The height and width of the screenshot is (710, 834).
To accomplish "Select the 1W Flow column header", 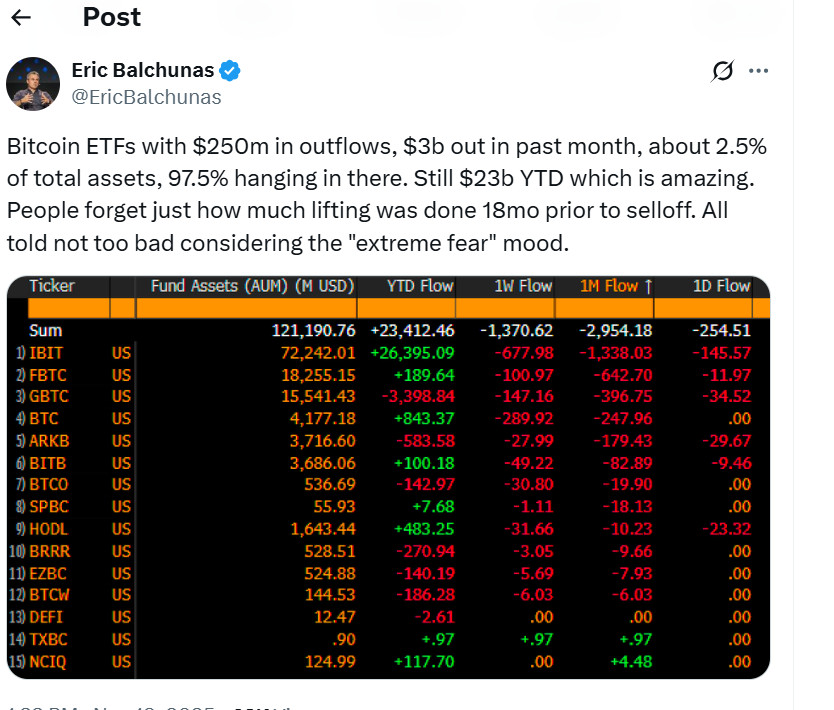I will pos(523,286).
